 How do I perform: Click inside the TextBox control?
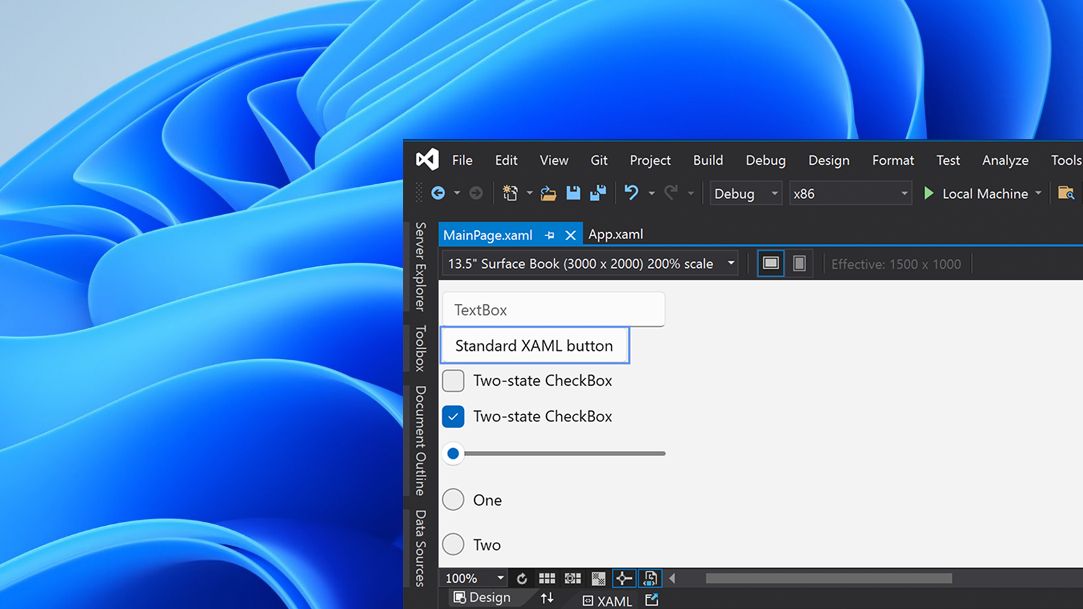(553, 309)
